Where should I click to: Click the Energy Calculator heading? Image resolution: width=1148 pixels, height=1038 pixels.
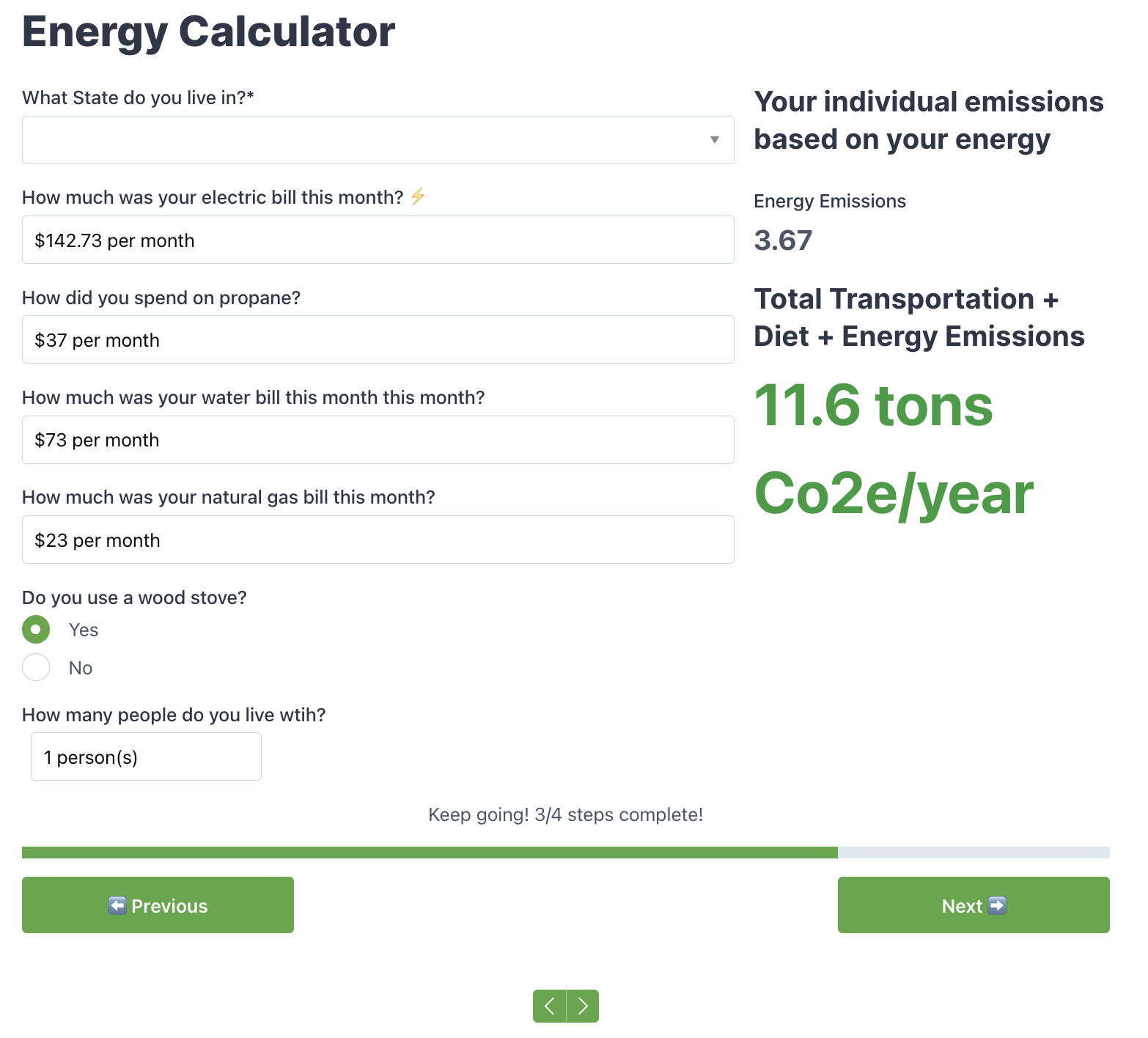click(x=209, y=32)
